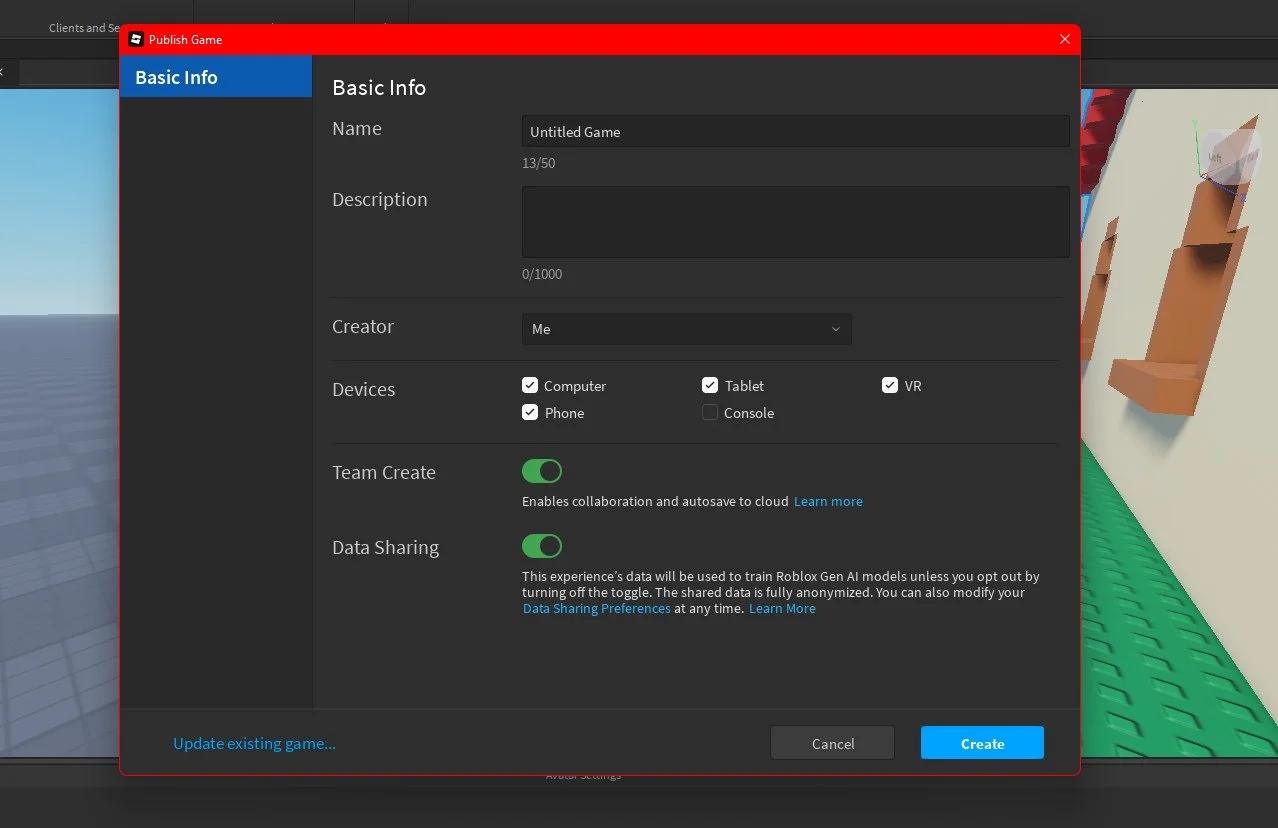Disable the VR device checkbox
The width and height of the screenshot is (1278, 828).
tap(890, 385)
